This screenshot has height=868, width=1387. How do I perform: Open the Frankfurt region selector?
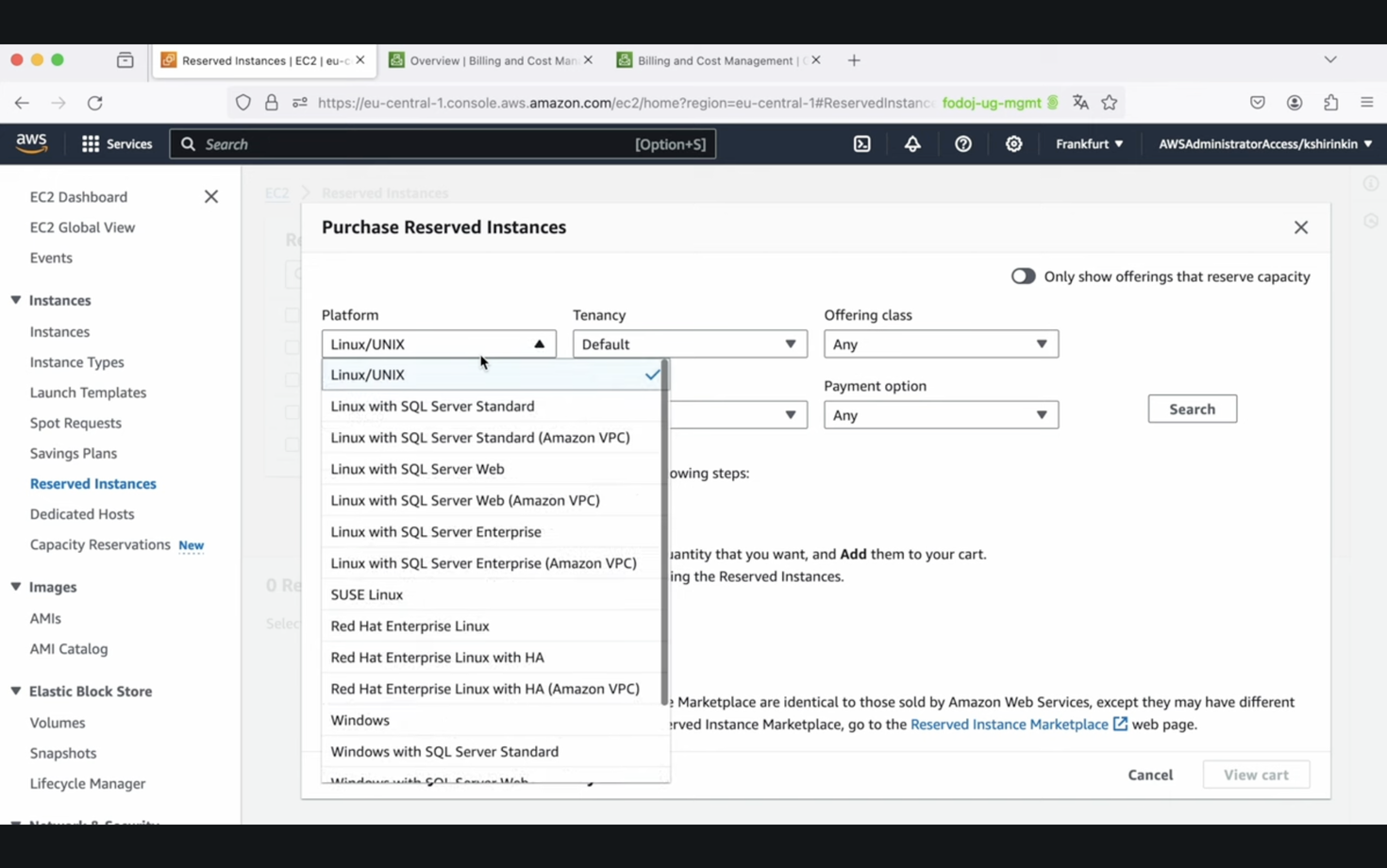1089,144
